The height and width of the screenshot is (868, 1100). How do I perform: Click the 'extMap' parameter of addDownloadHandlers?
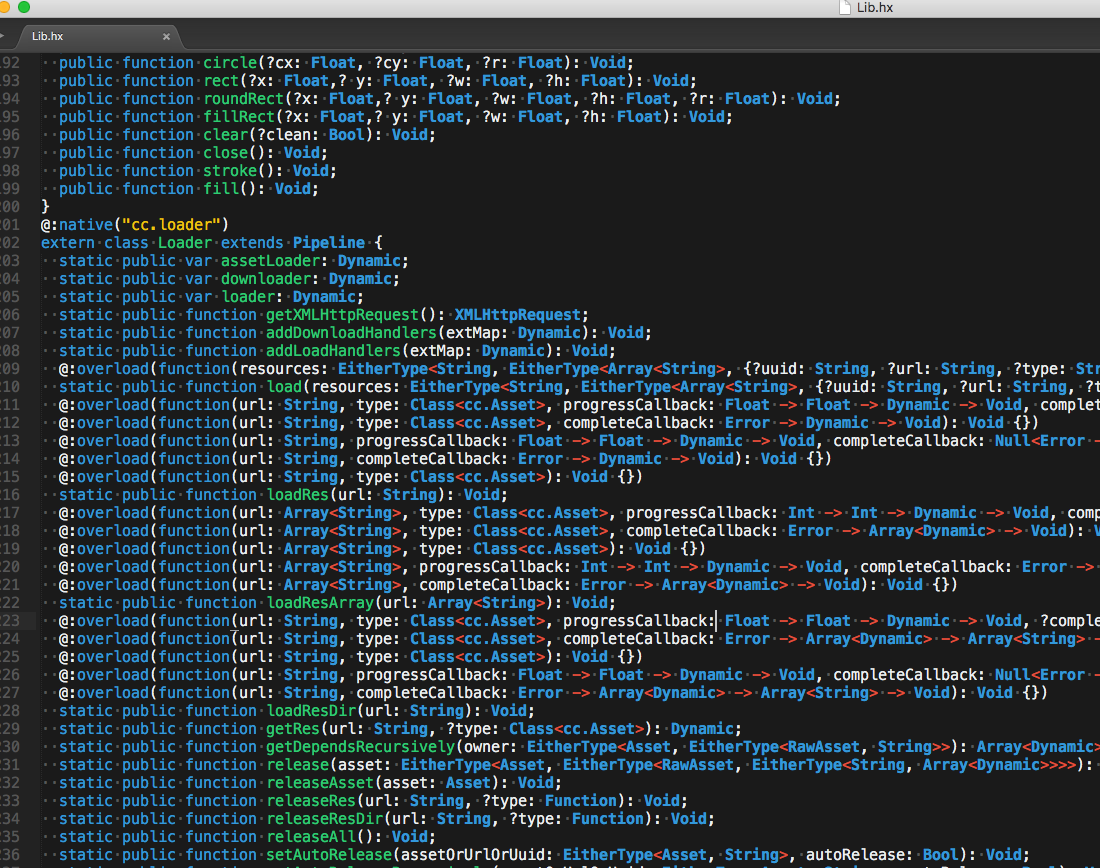[473, 333]
